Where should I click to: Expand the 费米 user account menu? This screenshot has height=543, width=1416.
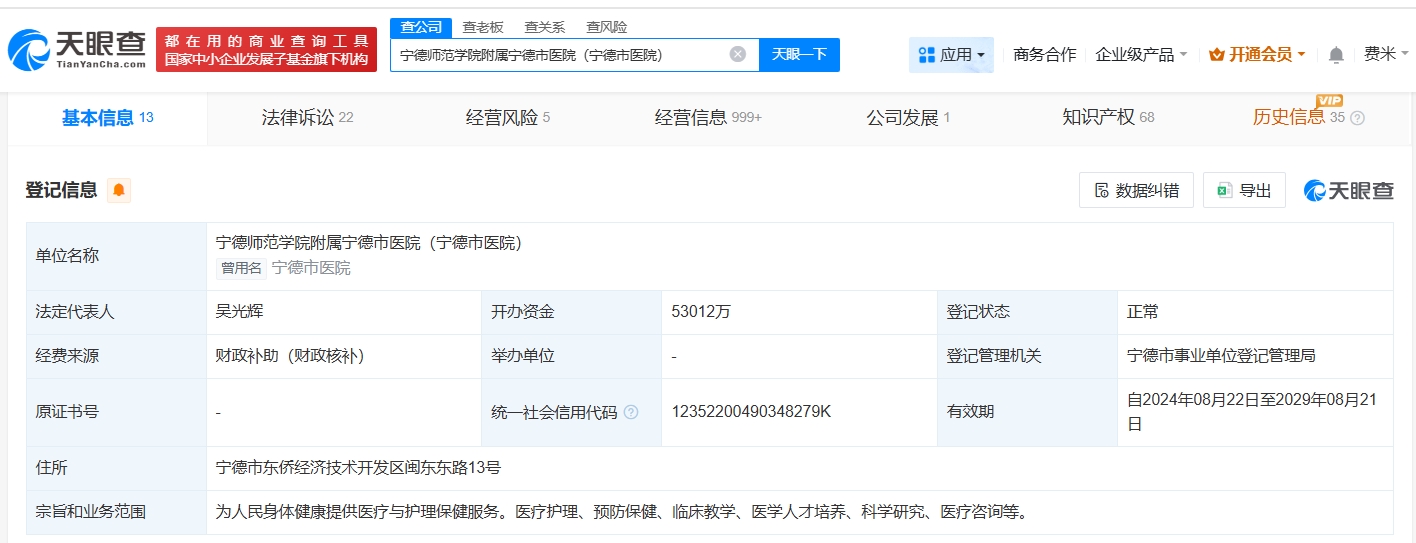pyautogui.click(x=1386, y=55)
